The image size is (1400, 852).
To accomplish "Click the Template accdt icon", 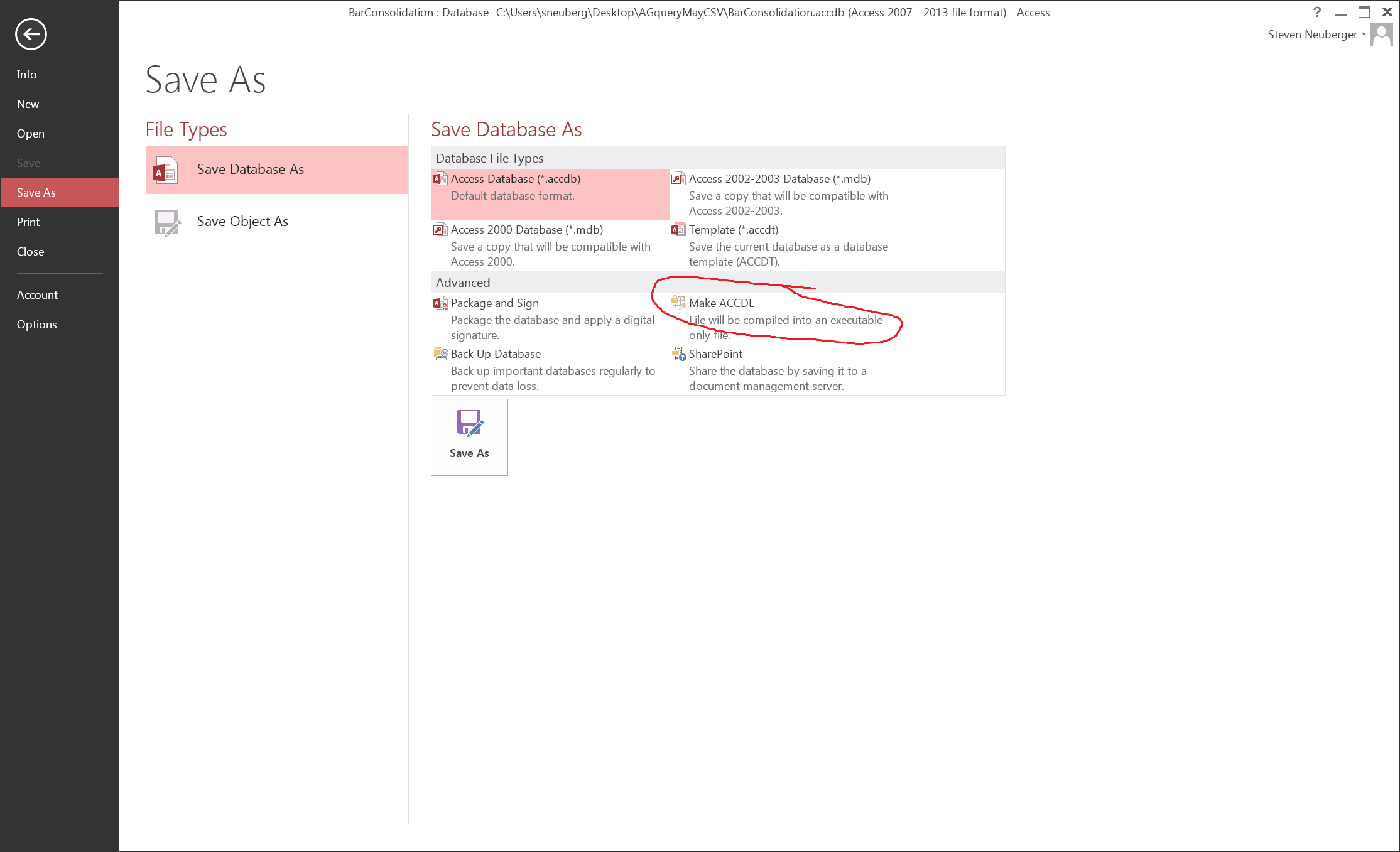I will coord(678,230).
